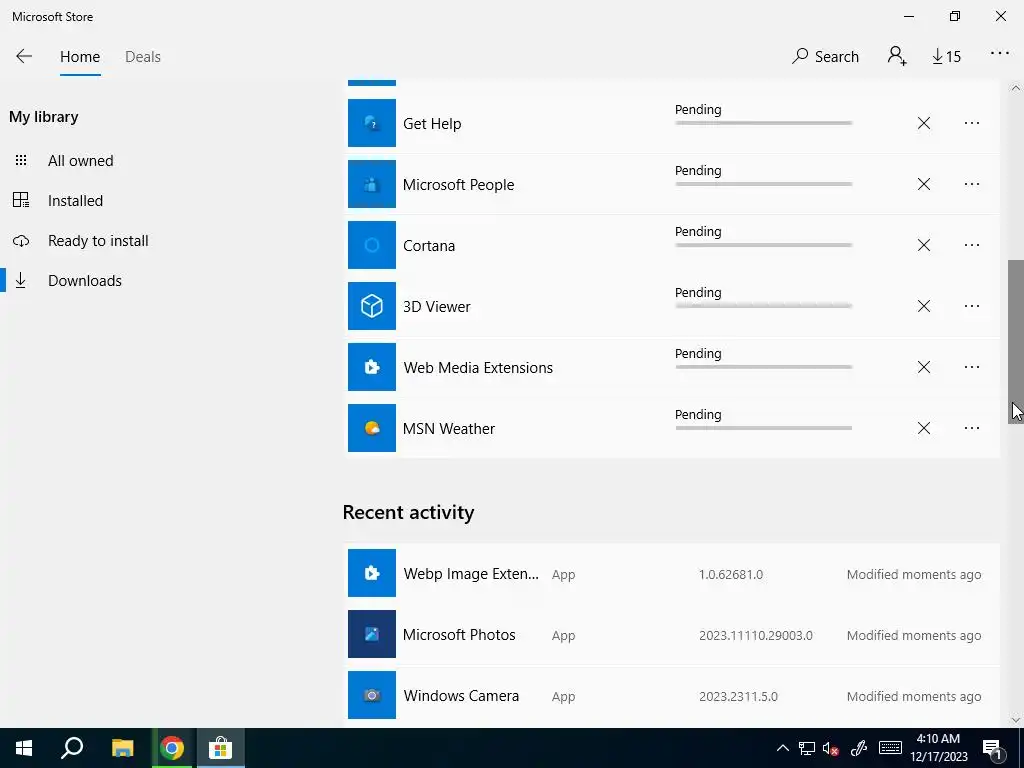Image resolution: width=1024 pixels, height=768 pixels.
Task: Click the Microsoft People app icon
Action: (372, 184)
